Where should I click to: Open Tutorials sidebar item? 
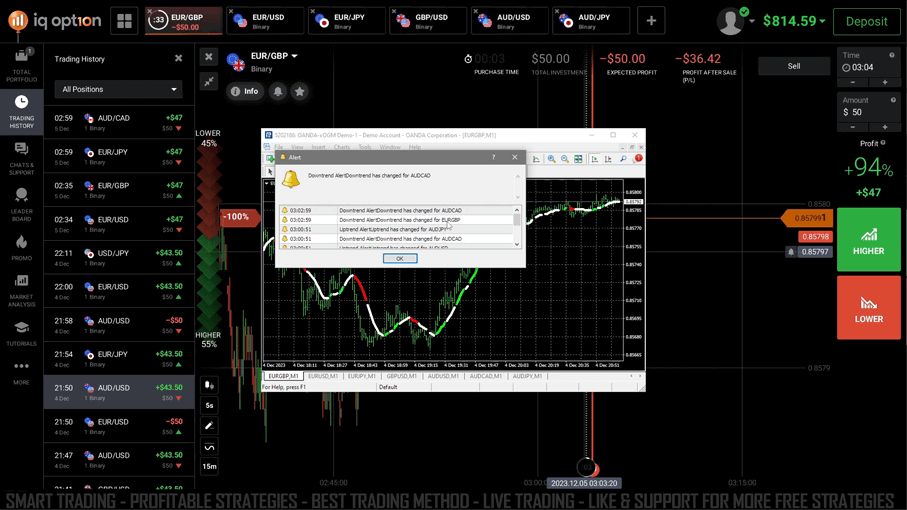(21, 334)
